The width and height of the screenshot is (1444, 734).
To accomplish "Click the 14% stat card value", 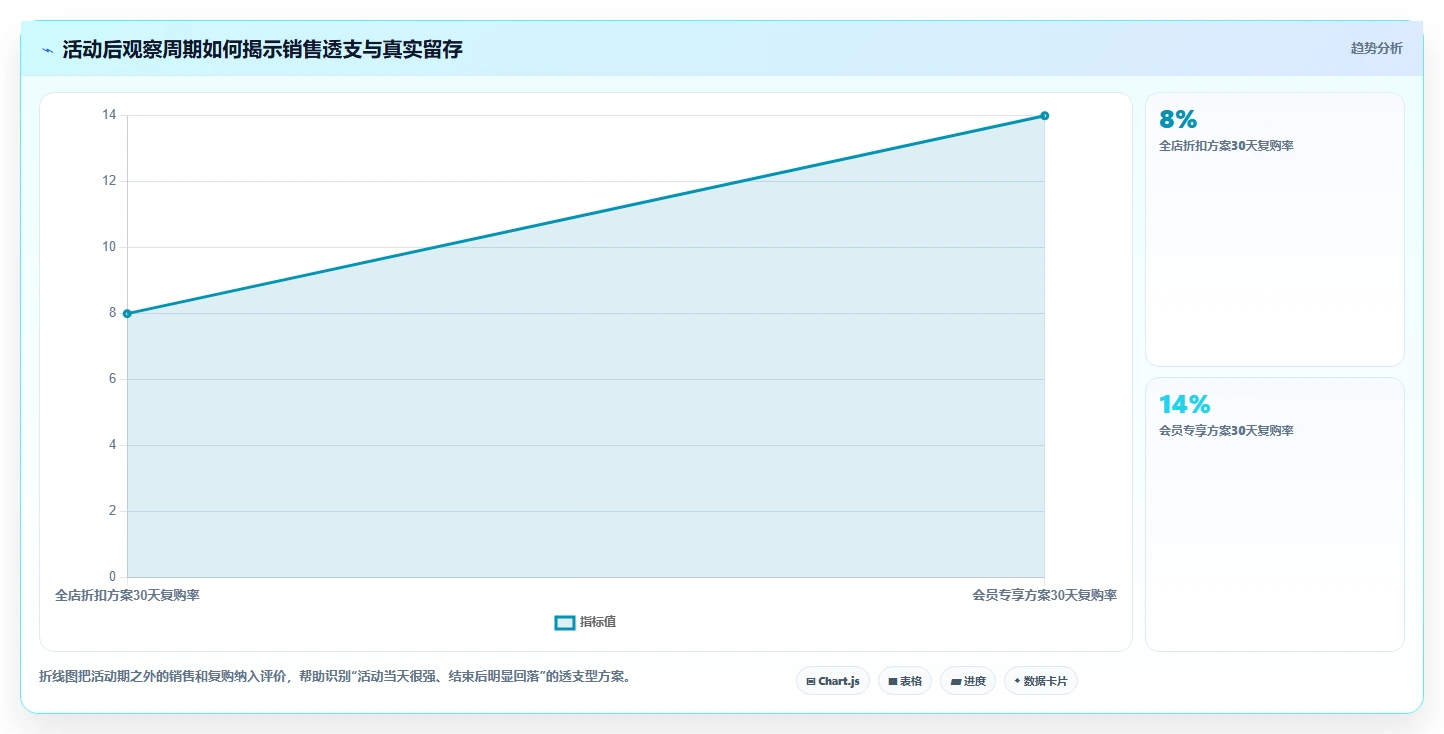I will (1185, 405).
